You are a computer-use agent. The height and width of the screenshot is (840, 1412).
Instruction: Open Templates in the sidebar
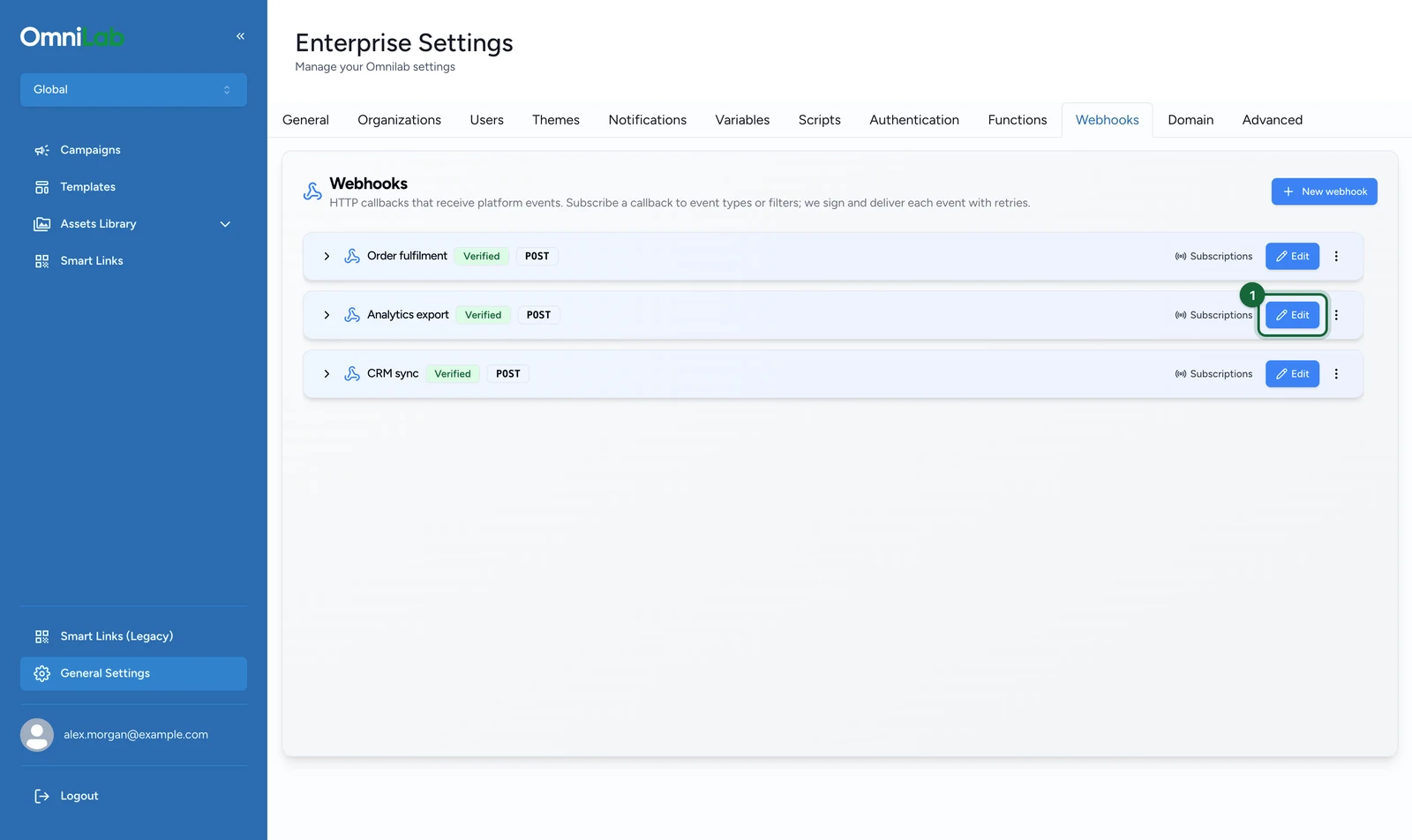coord(133,187)
